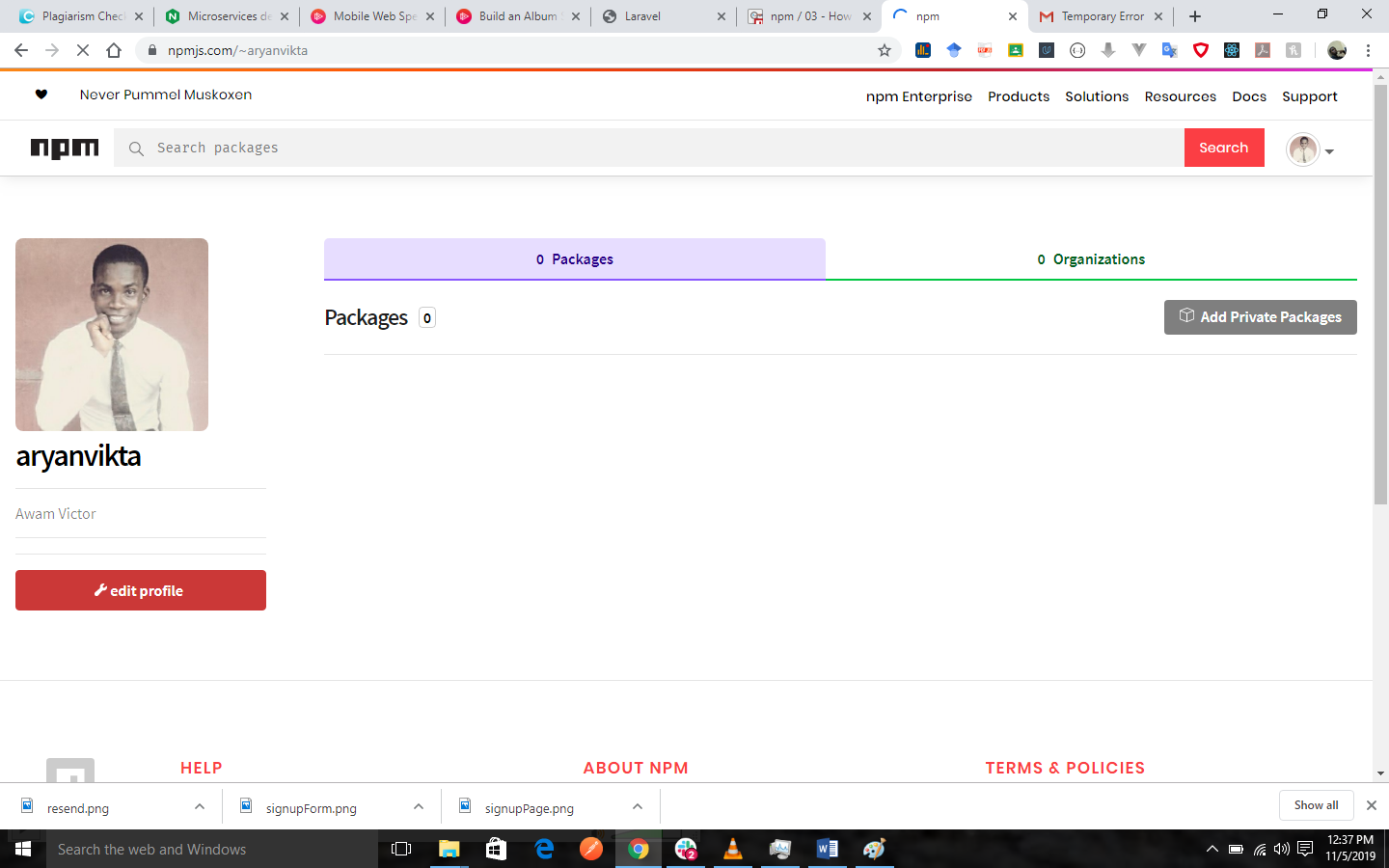Open the Windows action center notifications

pyautogui.click(x=1305, y=849)
